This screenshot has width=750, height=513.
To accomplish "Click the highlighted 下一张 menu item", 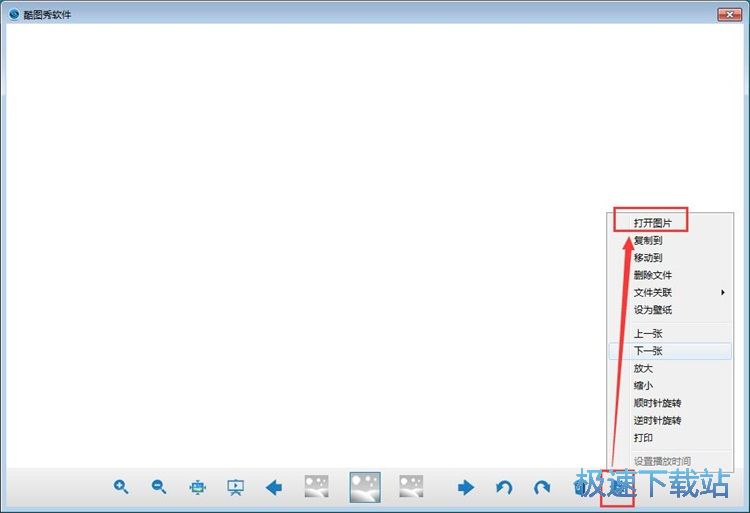I will (x=670, y=351).
